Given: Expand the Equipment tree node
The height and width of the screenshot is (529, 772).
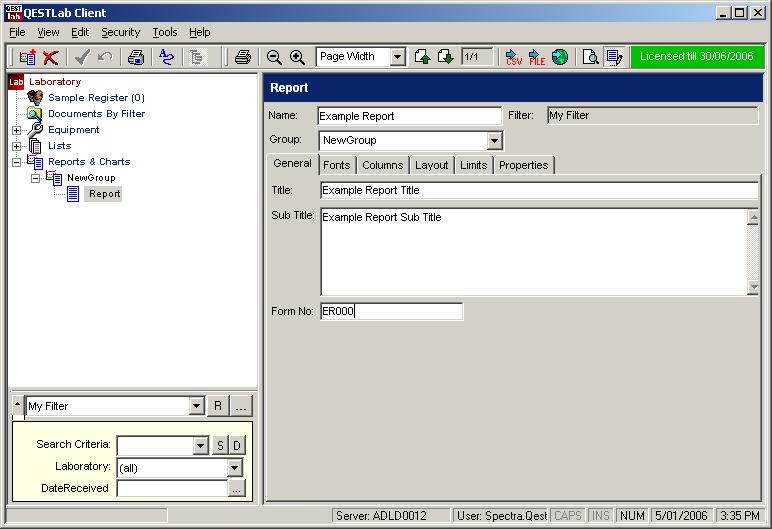Looking at the screenshot, I should point(16,130).
